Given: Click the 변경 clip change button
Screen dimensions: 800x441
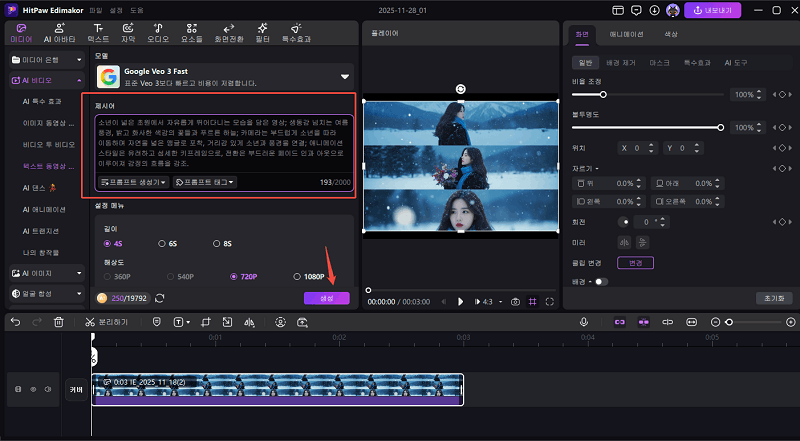Looking at the screenshot, I should (x=635, y=263).
